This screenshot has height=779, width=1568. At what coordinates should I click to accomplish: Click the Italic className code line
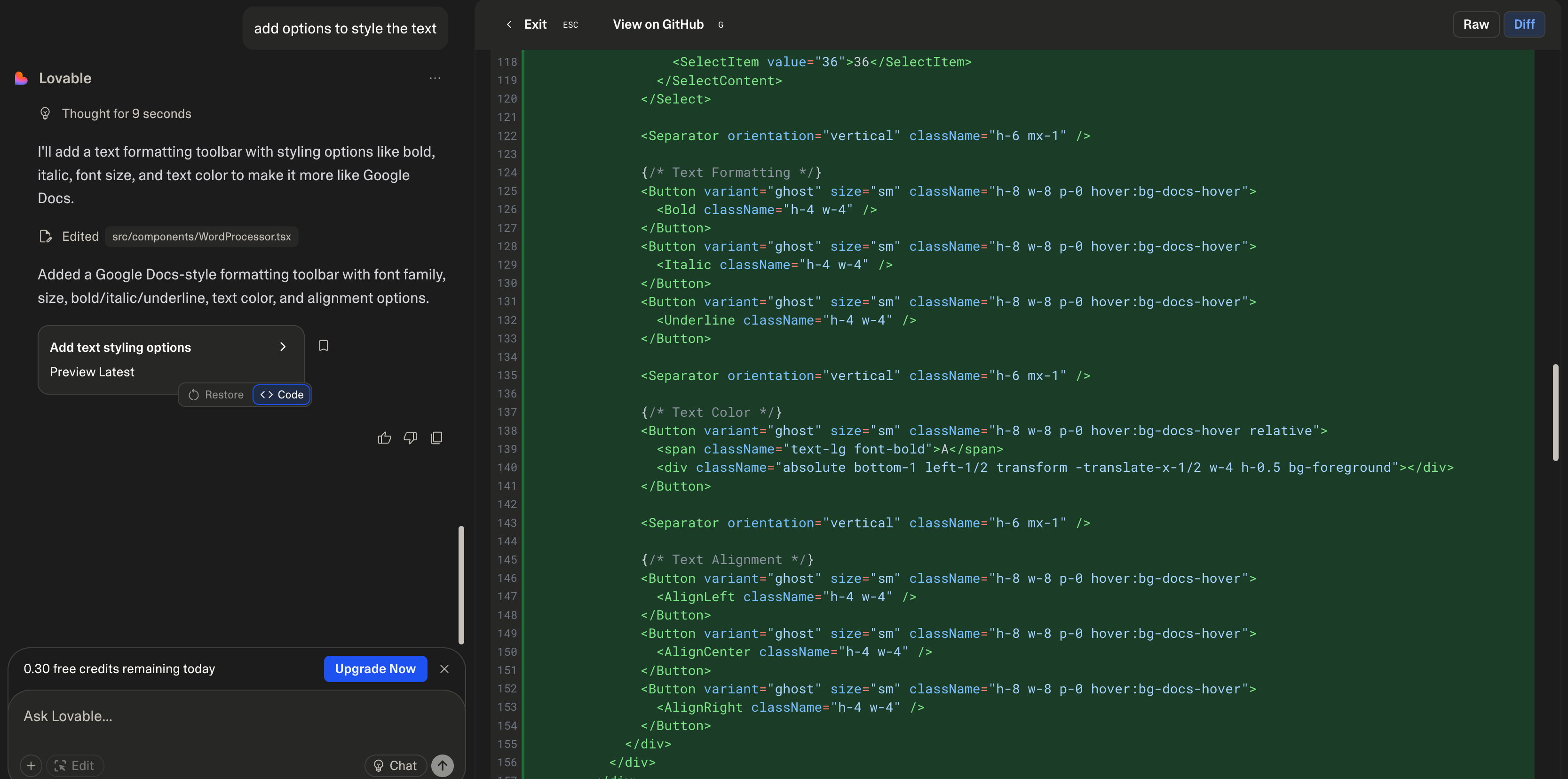point(774,265)
